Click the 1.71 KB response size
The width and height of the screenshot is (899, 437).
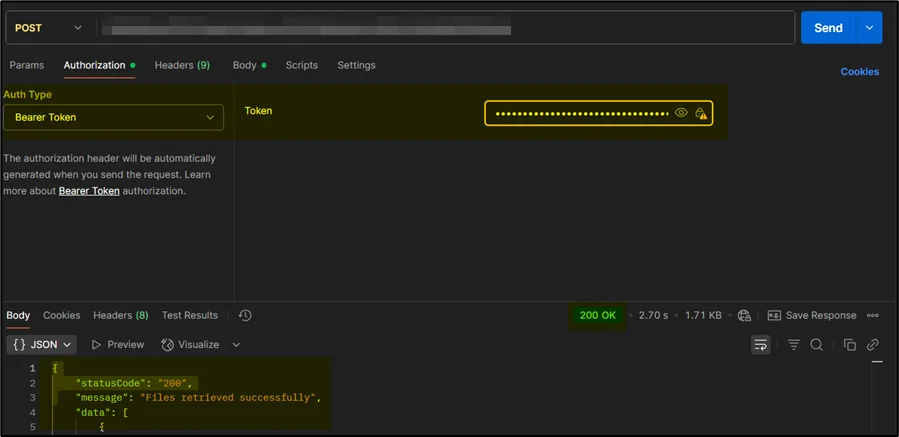[703, 315]
